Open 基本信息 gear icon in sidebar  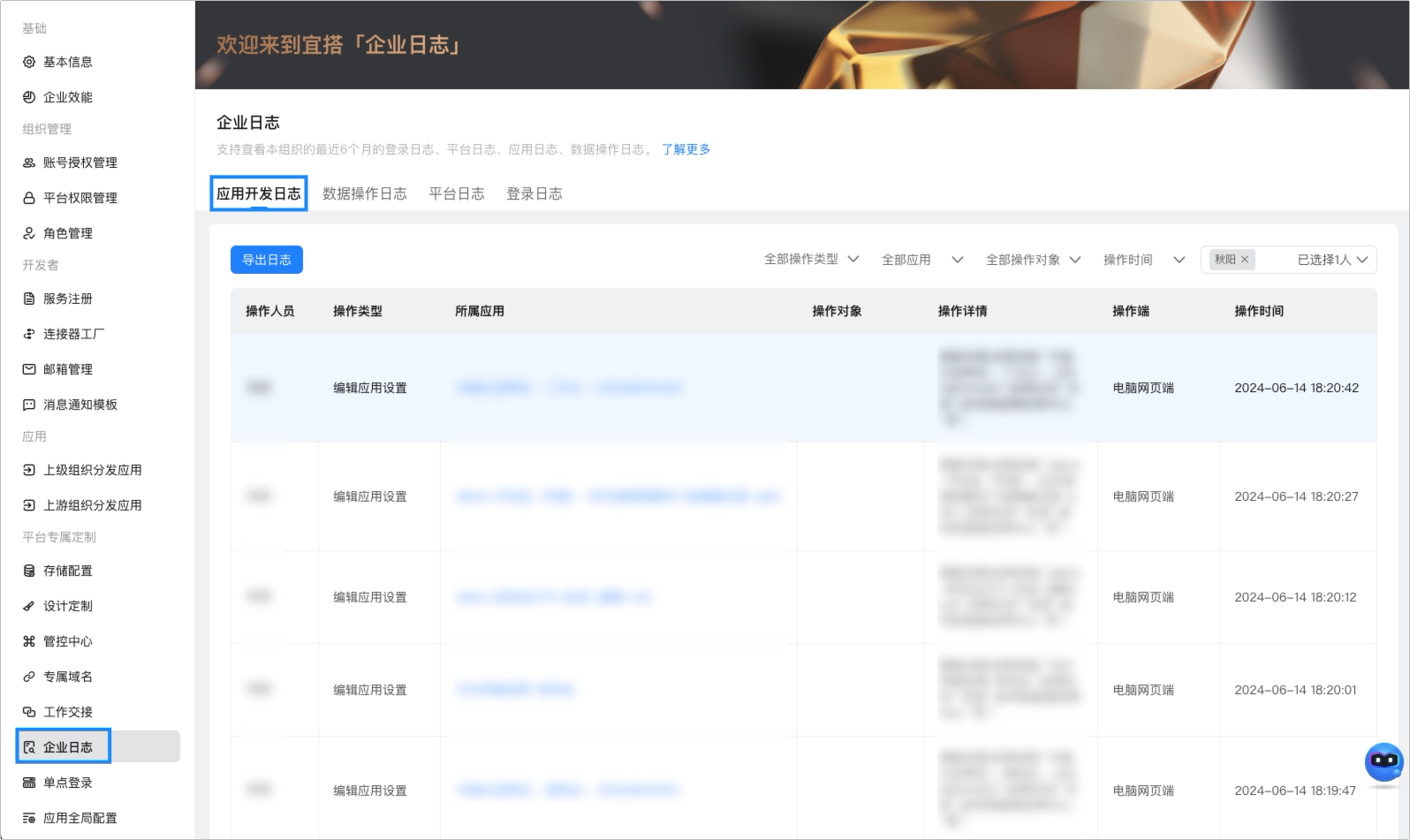[29, 62]
